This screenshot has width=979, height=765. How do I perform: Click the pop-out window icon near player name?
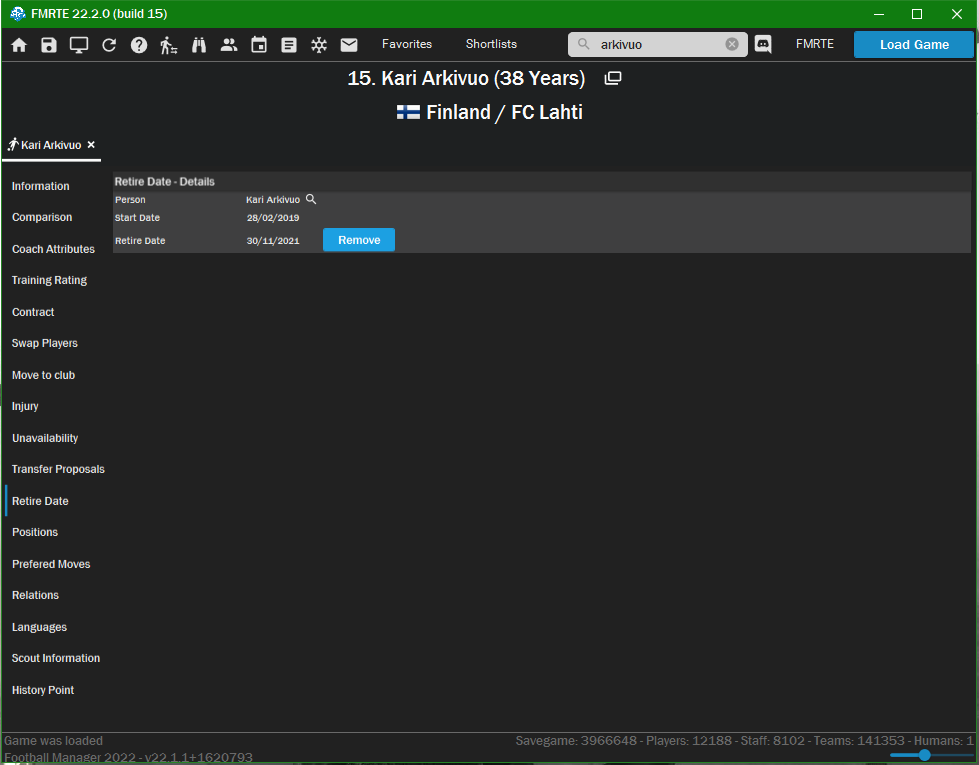pyautogui.click(x=613, y=78)
